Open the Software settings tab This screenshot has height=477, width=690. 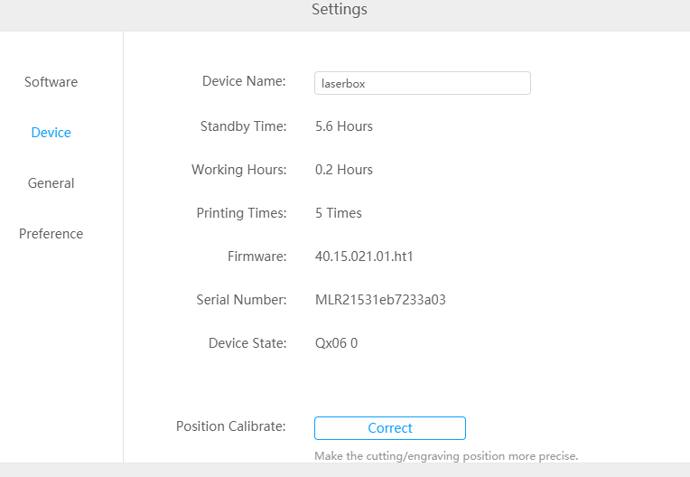[x=51, y=82]
